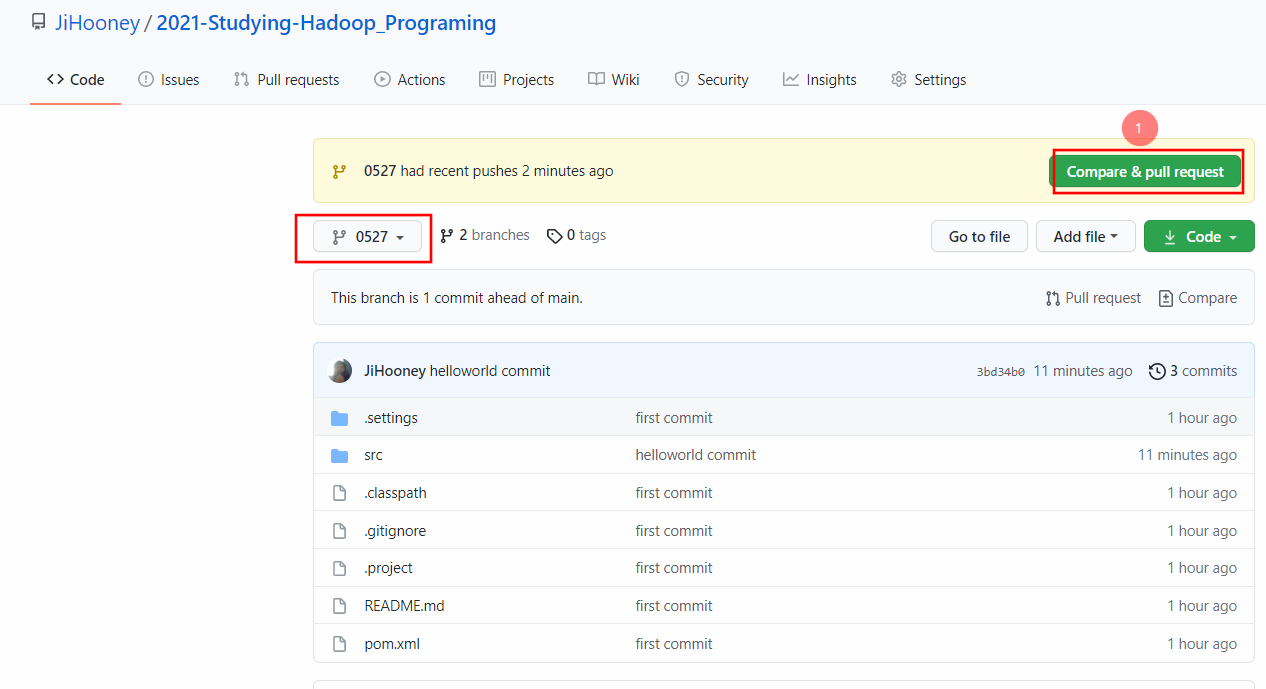Open first commit message on README.md row
The height and width of the screenshot is (689, 1266).
pyautogui.click(x=674, y=606)
